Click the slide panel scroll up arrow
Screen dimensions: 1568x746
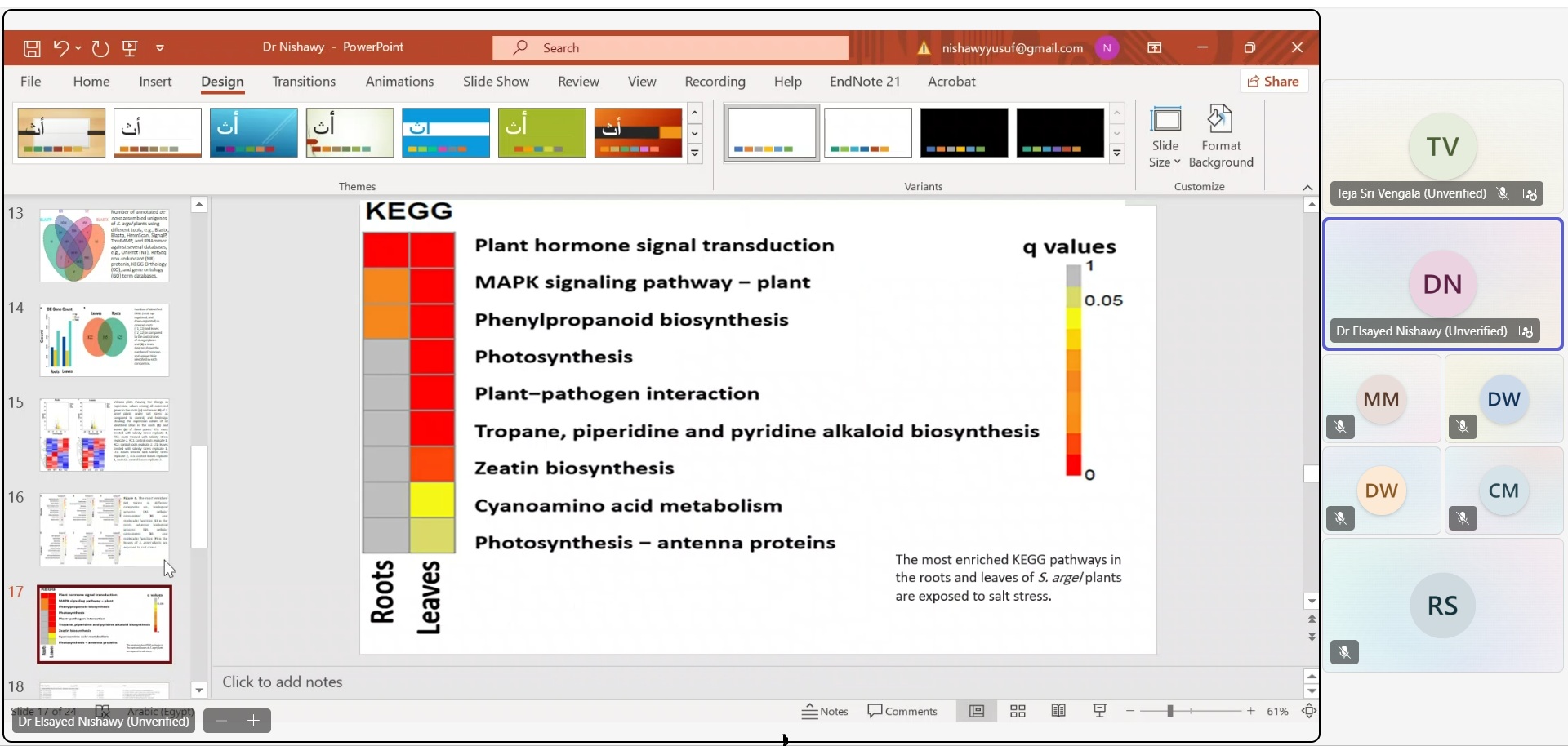pos(199,205)
